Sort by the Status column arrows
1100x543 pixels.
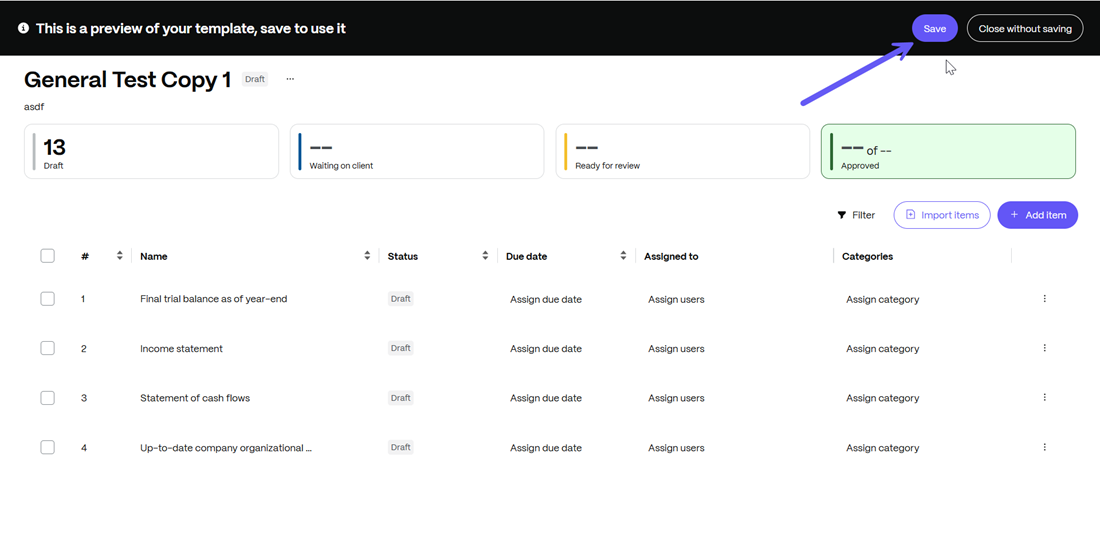tap(485, 256)
